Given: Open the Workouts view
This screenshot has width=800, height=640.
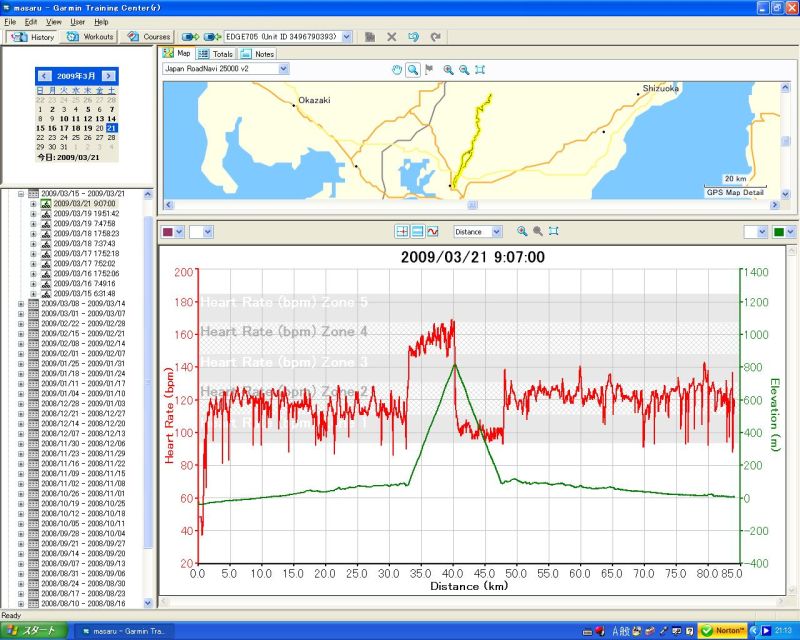Looking at the screenshot, I should pos(90,37).
